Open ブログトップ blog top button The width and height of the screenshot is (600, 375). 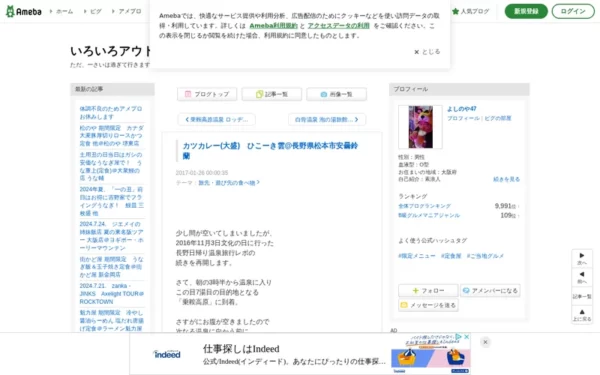207,94
